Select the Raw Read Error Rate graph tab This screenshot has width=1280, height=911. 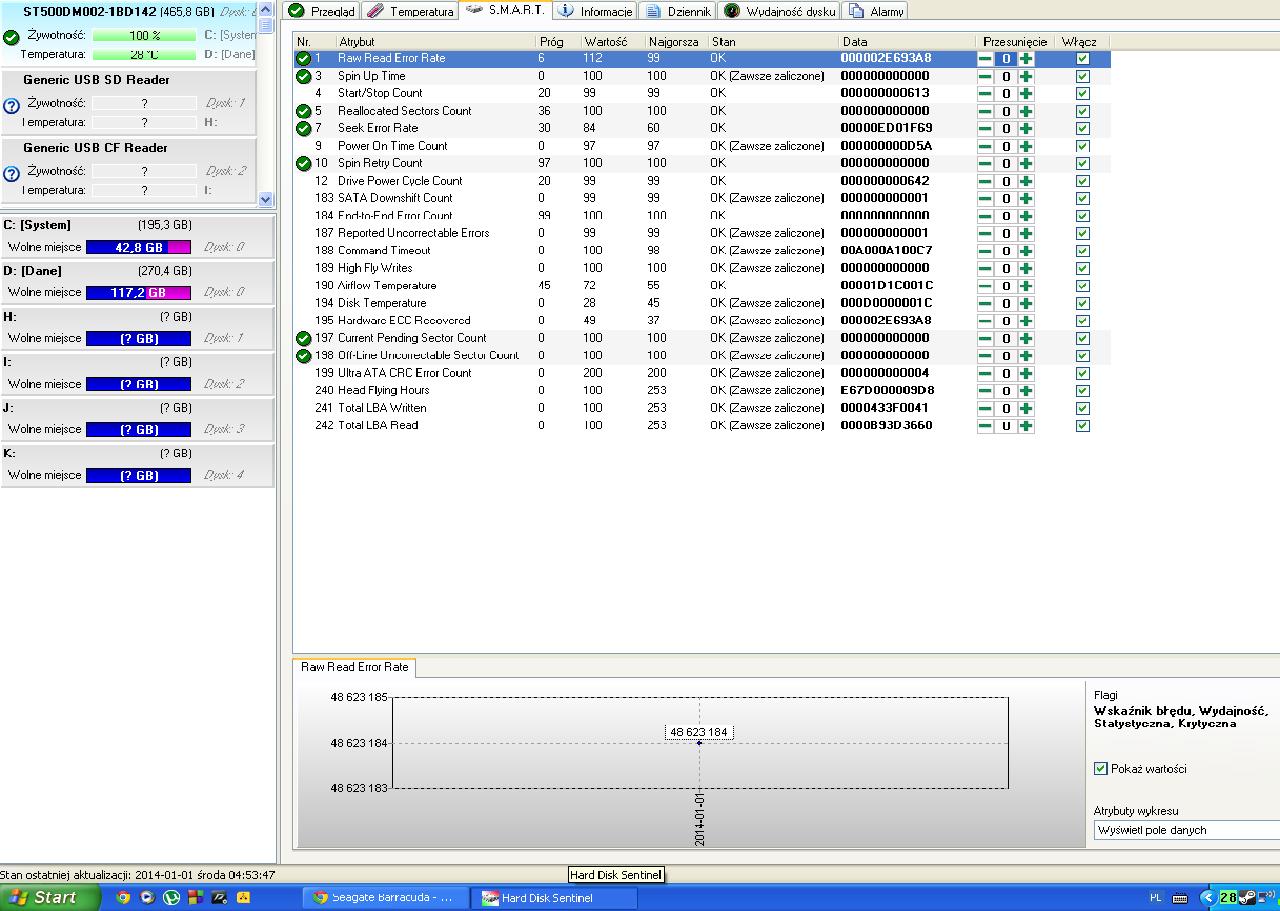(355, 667)
